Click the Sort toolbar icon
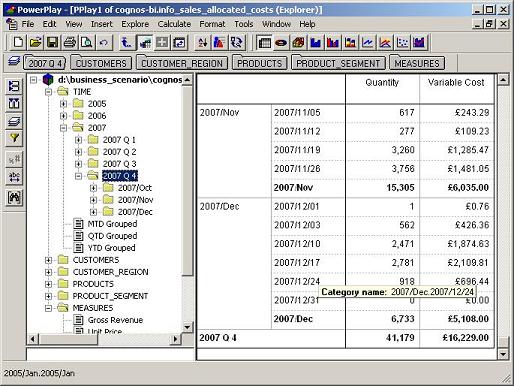 click(x=202, y=42)
